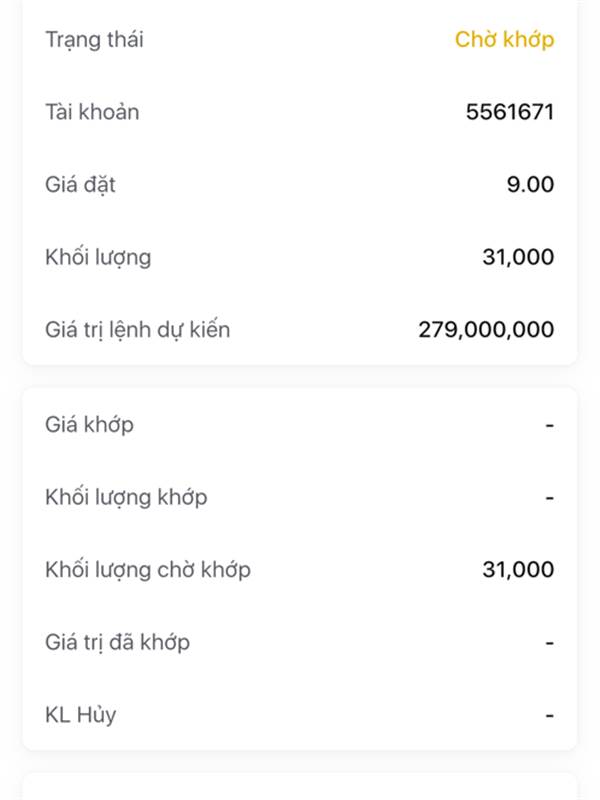This screenshot has height=800, width=600.
Task: Tap the Khối lượng value 31,000
Action: pyautogui.click(x=518, y=257)
